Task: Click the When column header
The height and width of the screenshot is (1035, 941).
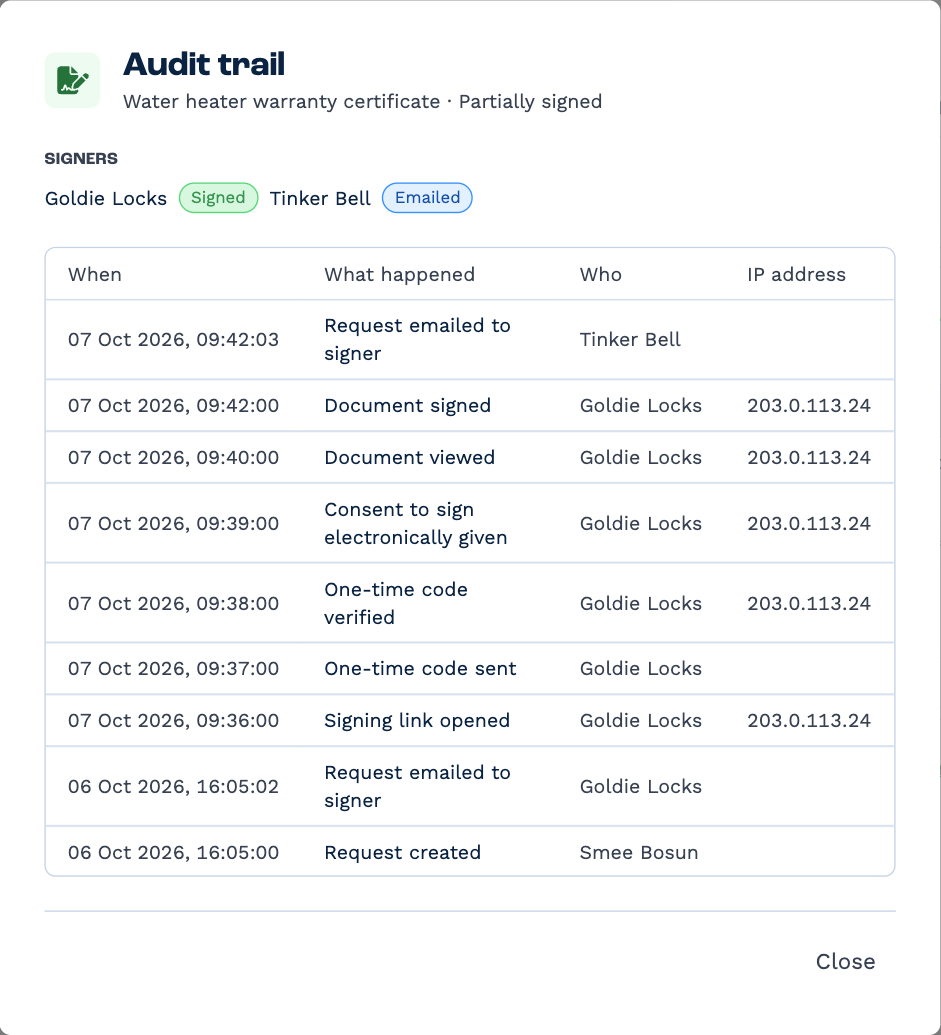Action: 95,275
